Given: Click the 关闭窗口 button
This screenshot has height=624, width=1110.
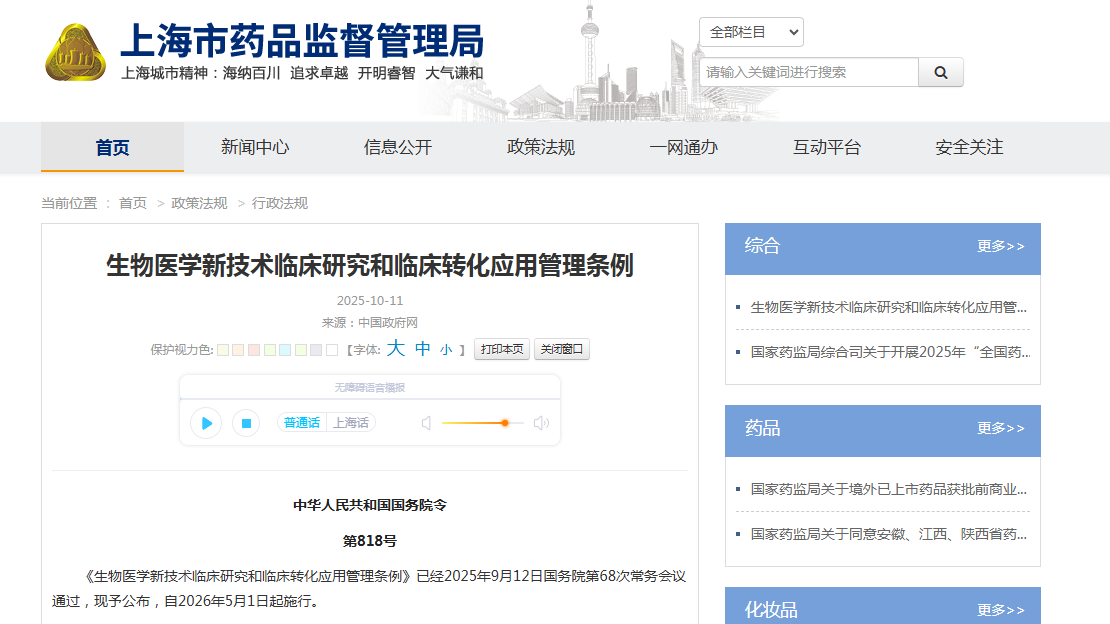Looking at the screenshot, I should [x=562, y=350].
